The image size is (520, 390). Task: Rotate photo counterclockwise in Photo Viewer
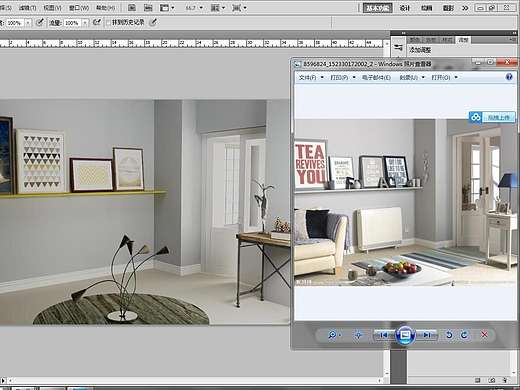(449, 335)
